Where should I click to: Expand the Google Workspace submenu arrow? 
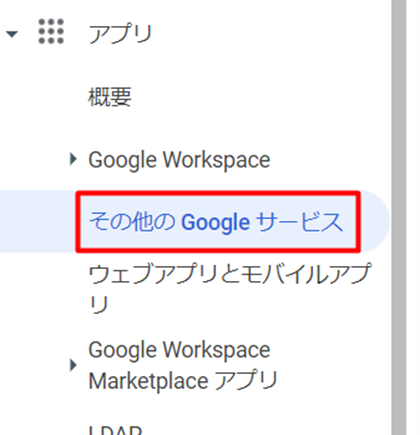pyautogui.click(x=73, y=159)
